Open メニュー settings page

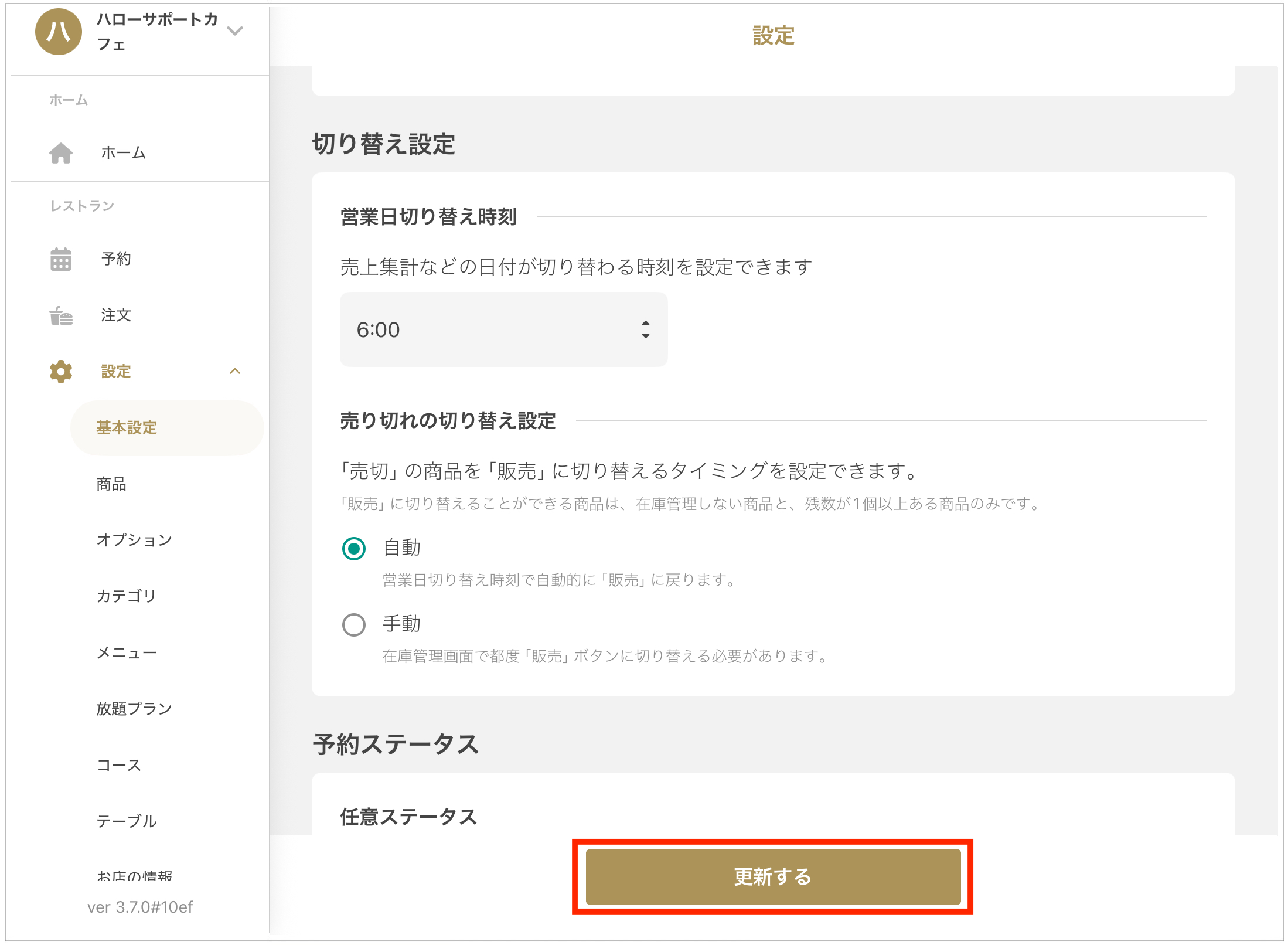click(127, 652)
